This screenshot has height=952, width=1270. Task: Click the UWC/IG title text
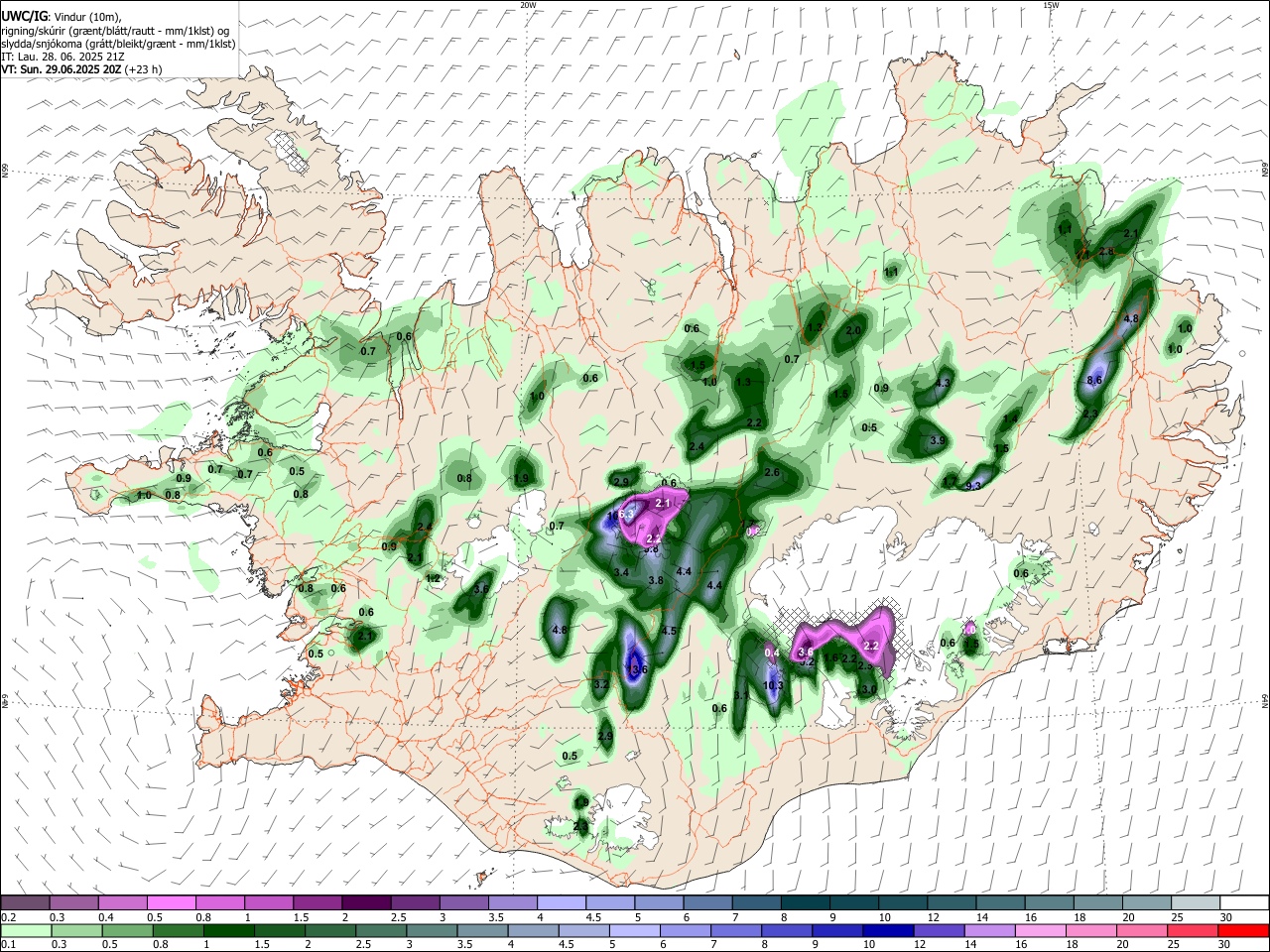(24, 17)
